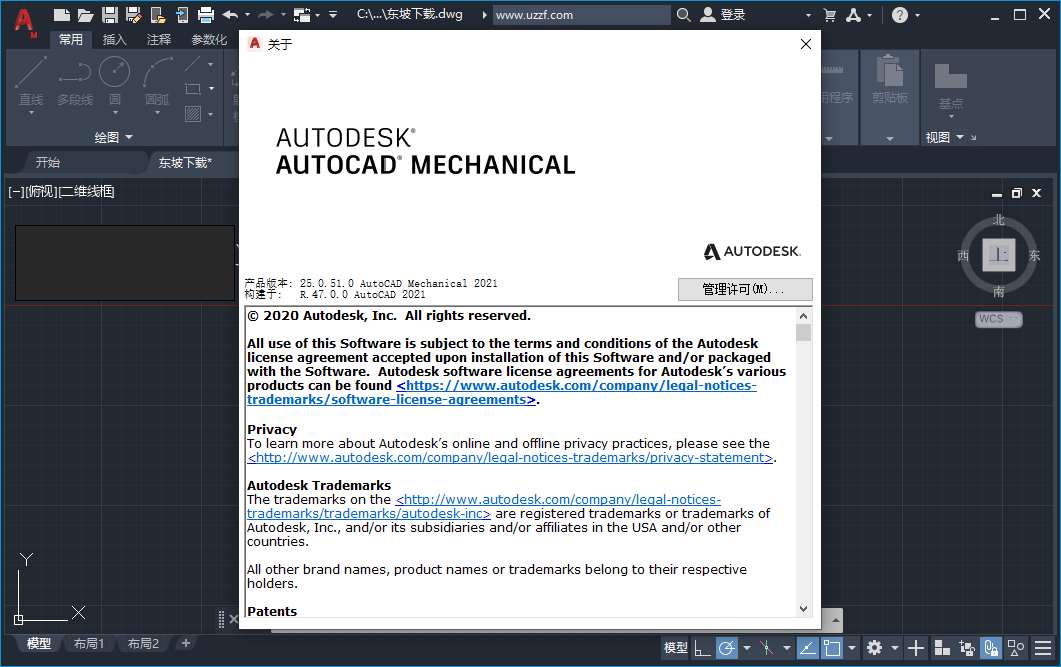Viewport: 1061px width, 667px height.
Task: Toggle Object Snap Tracking in status bar
Action: coord(807,648)
